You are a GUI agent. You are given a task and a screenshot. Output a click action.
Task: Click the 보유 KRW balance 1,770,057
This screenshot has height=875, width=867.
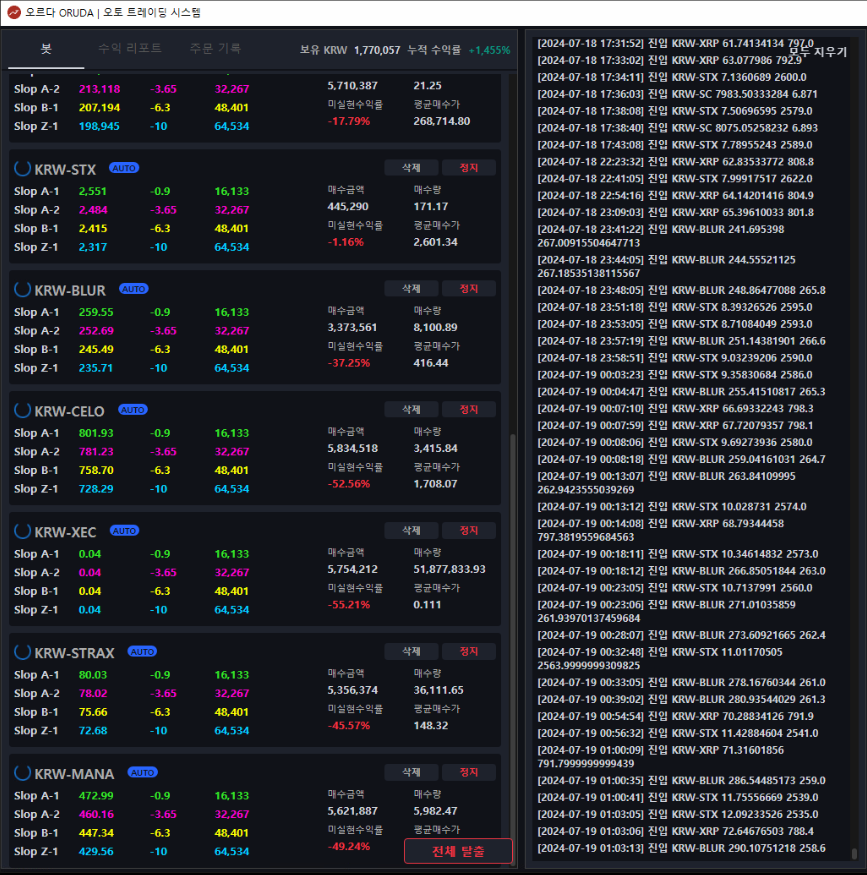click(377, 50)
